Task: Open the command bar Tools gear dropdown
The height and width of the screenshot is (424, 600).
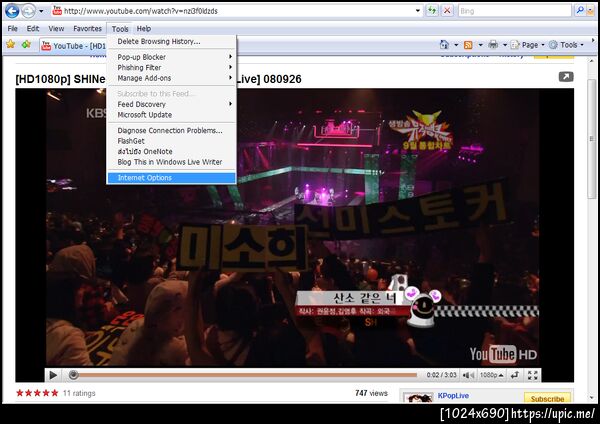Action: tap(566, 45)
